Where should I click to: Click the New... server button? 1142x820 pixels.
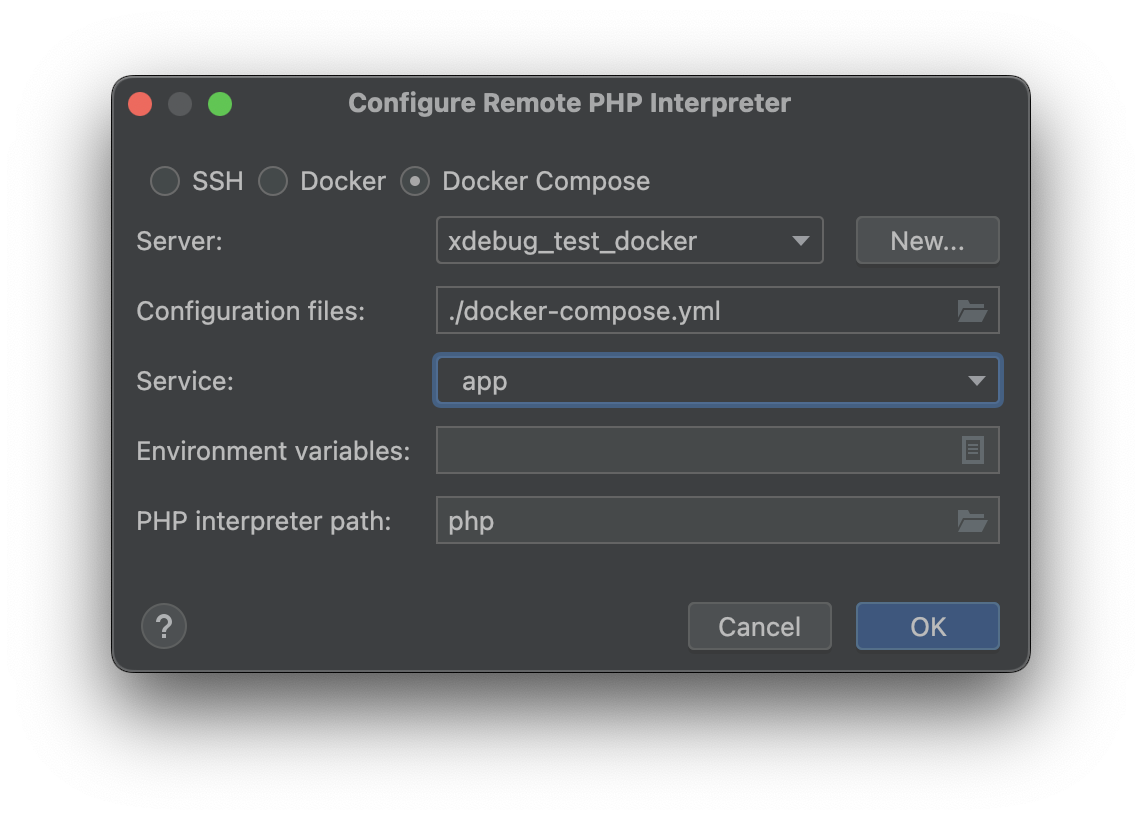(x=927, y=241)
